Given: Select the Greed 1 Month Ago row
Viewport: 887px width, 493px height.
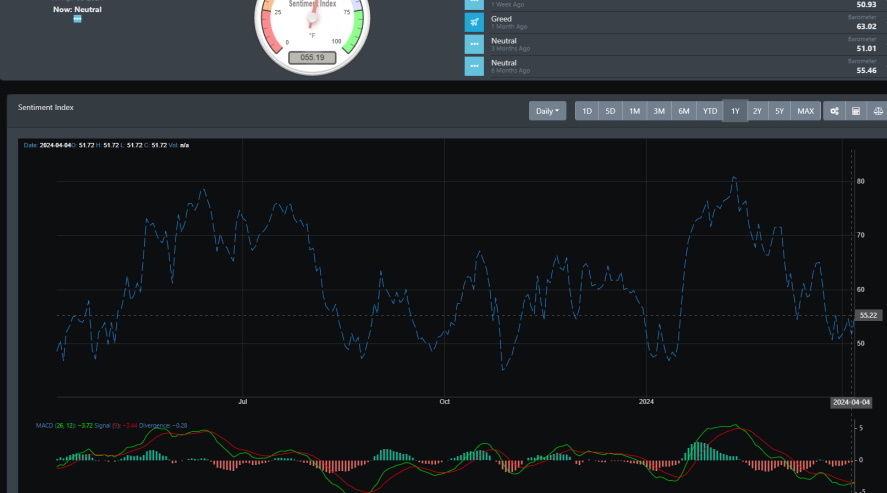Looking at the screenshot, I should coord(675,22).
